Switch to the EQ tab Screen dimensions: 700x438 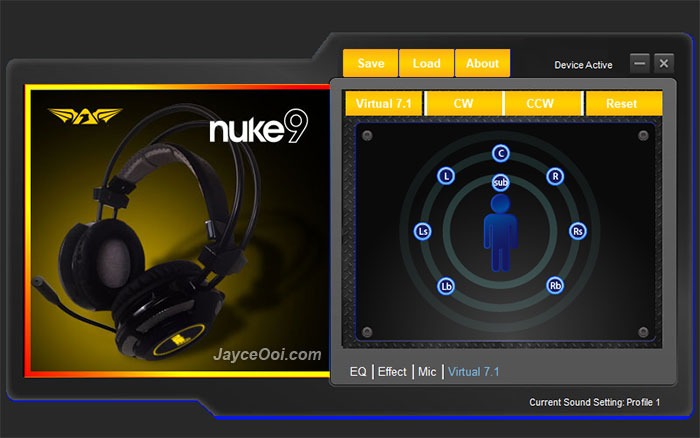point(358,371)
